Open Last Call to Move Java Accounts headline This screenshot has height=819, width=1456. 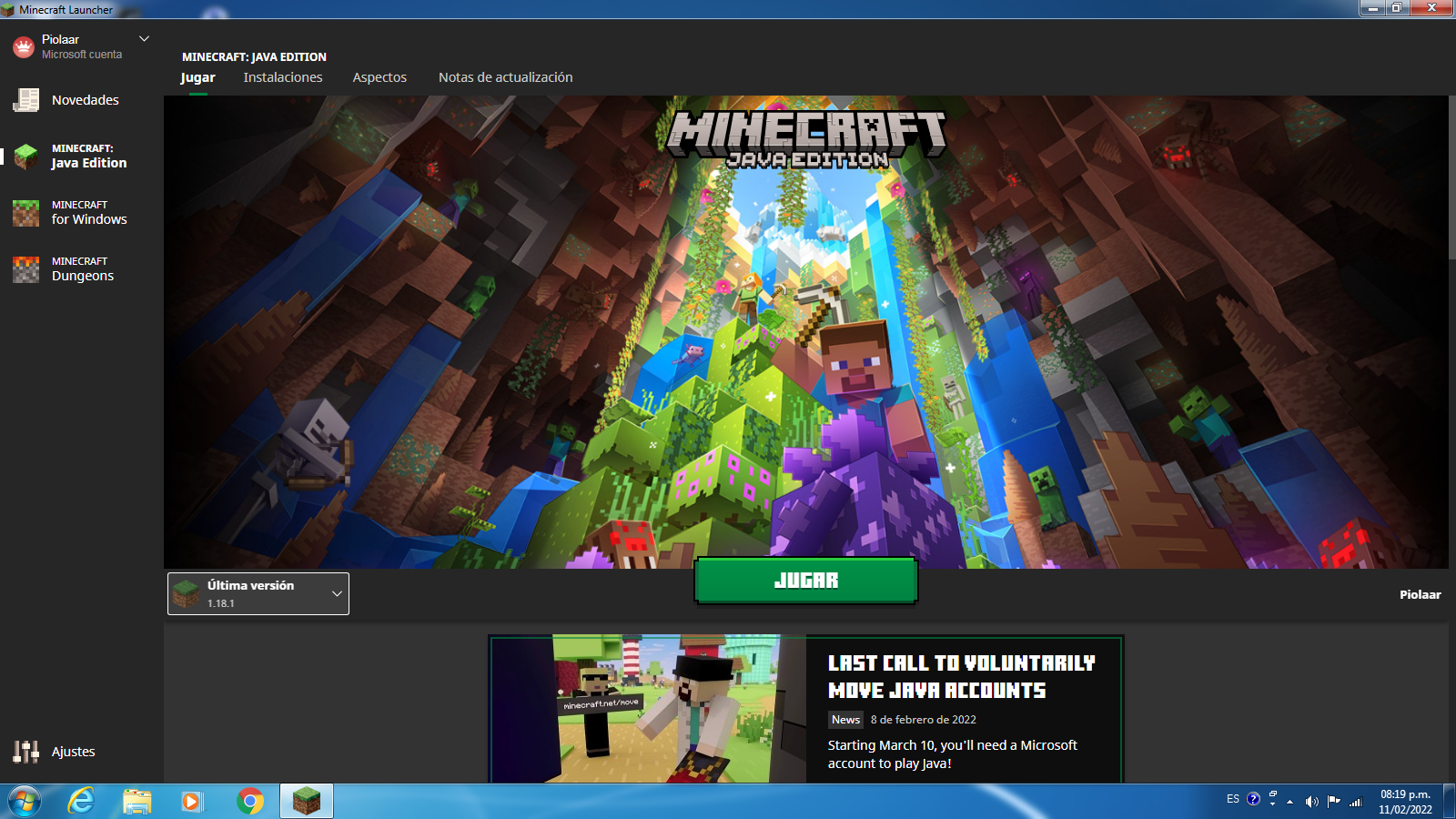[961, 676]
